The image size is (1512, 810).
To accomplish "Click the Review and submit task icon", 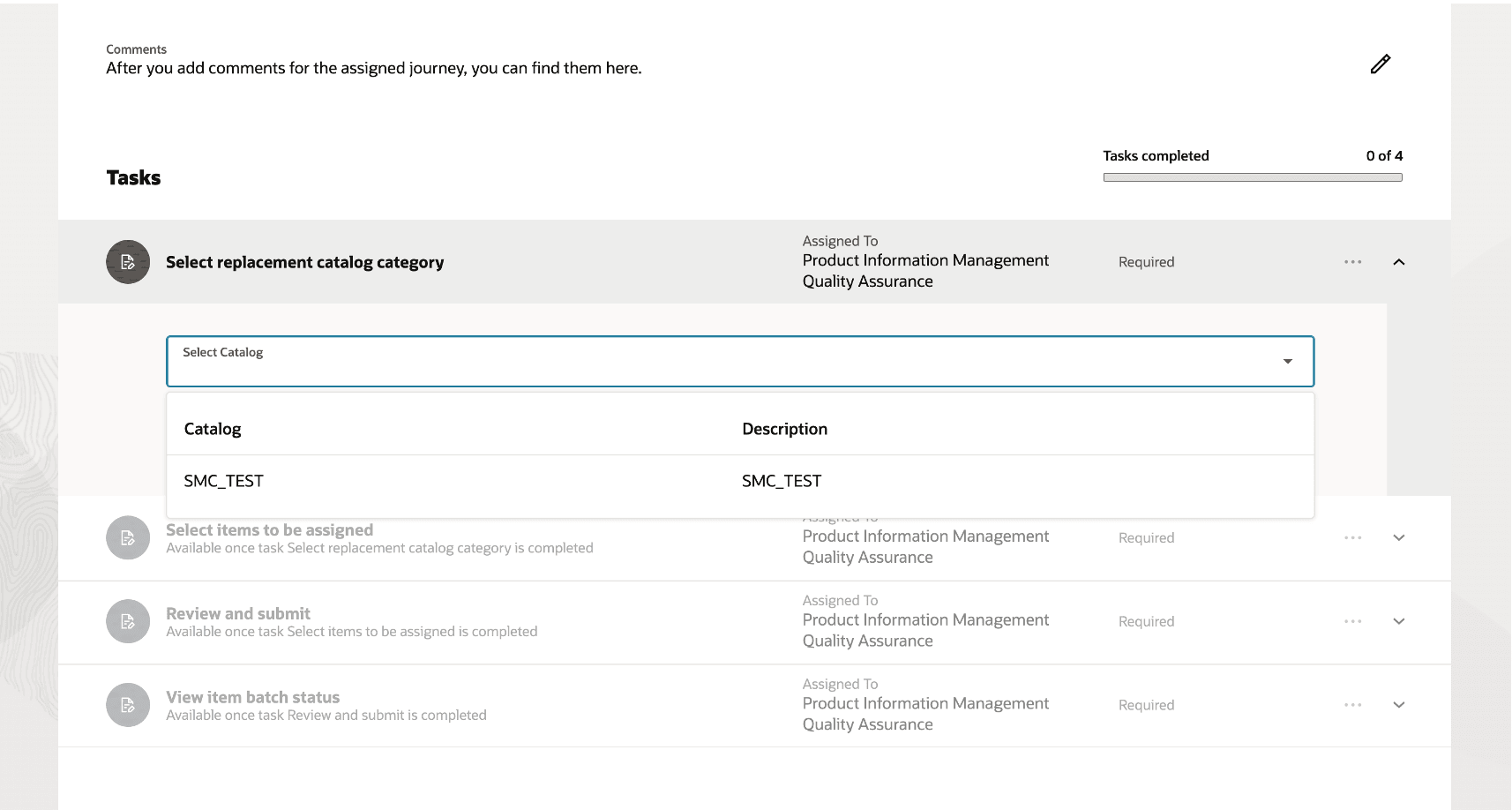I will [x=128, y=621].
